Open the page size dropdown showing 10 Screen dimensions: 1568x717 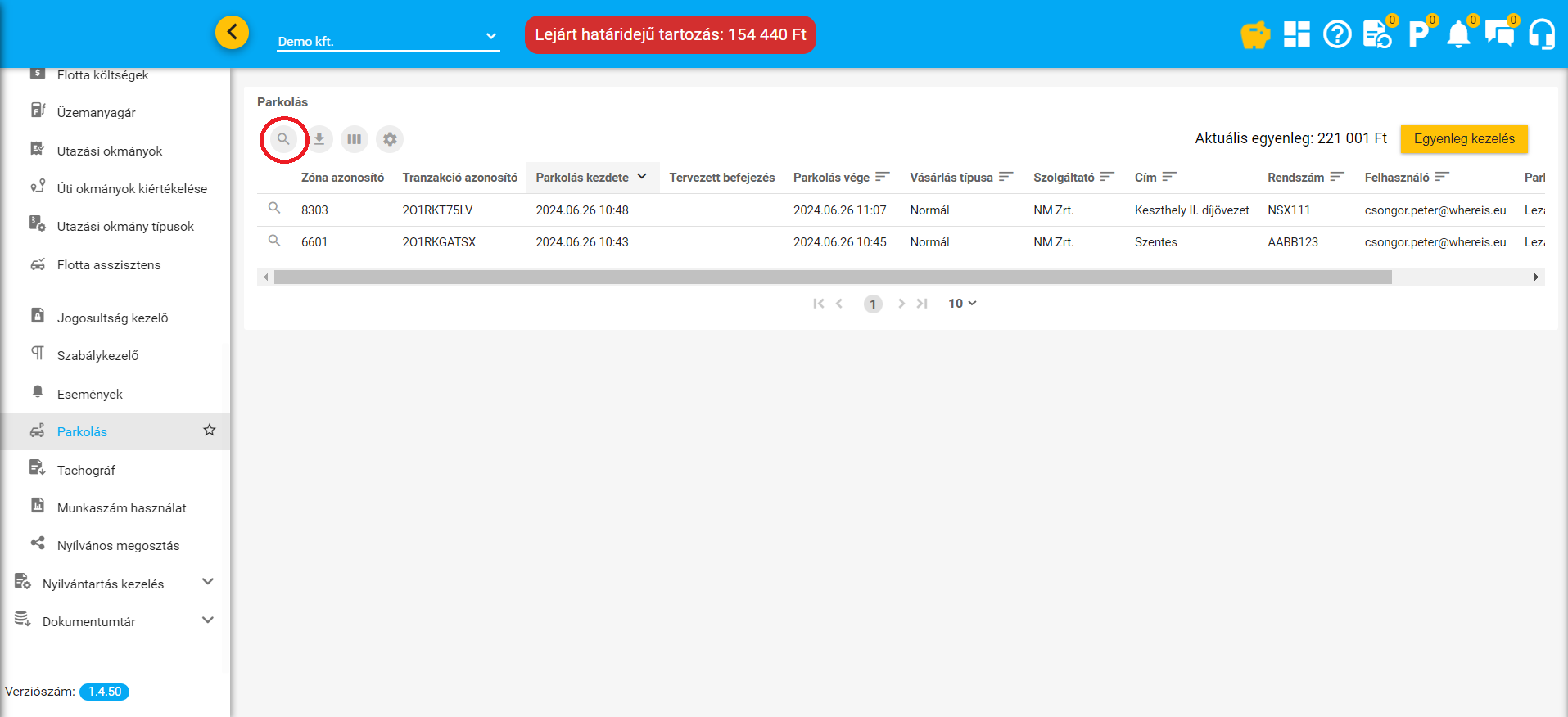click(962, 304)
